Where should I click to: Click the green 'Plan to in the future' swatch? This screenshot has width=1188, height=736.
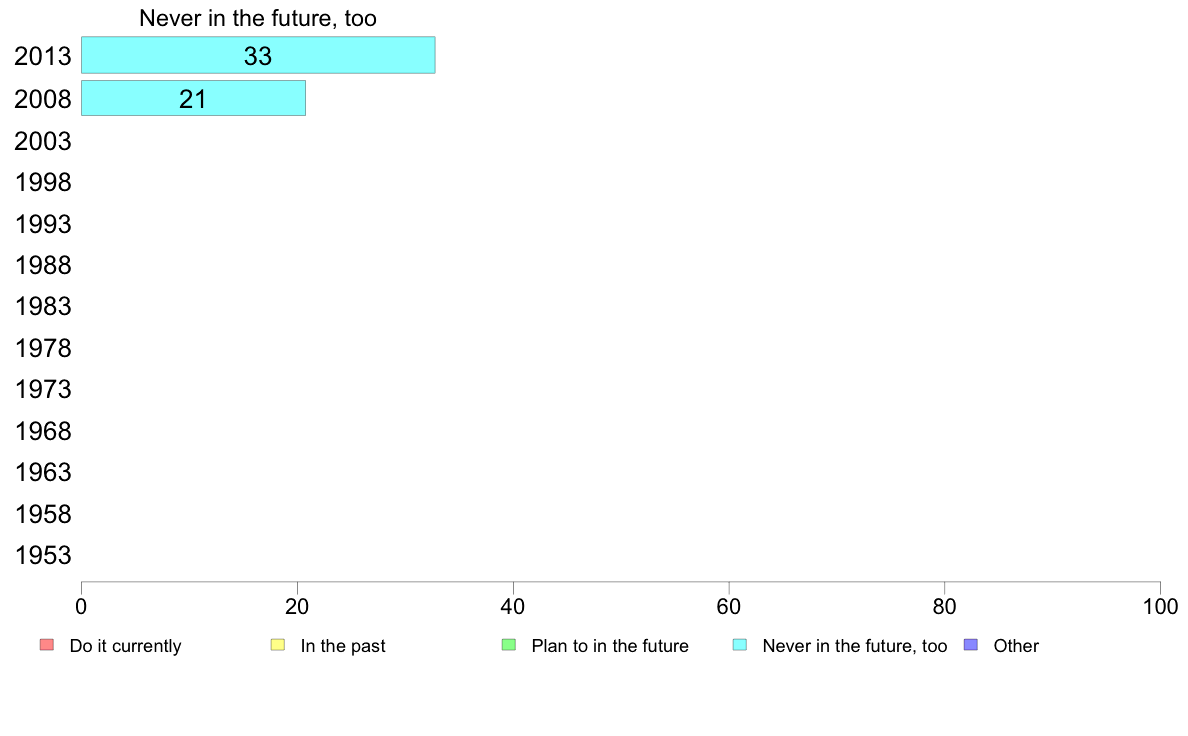click(509, 645)
